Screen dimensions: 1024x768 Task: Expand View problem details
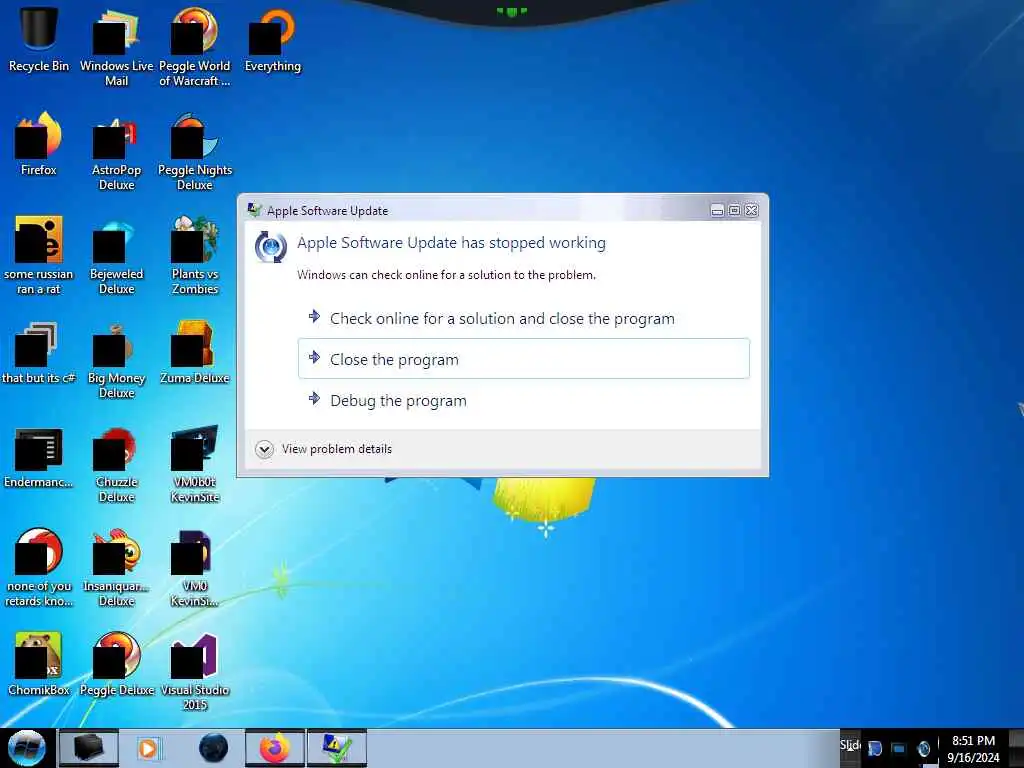tap(324, 449)
